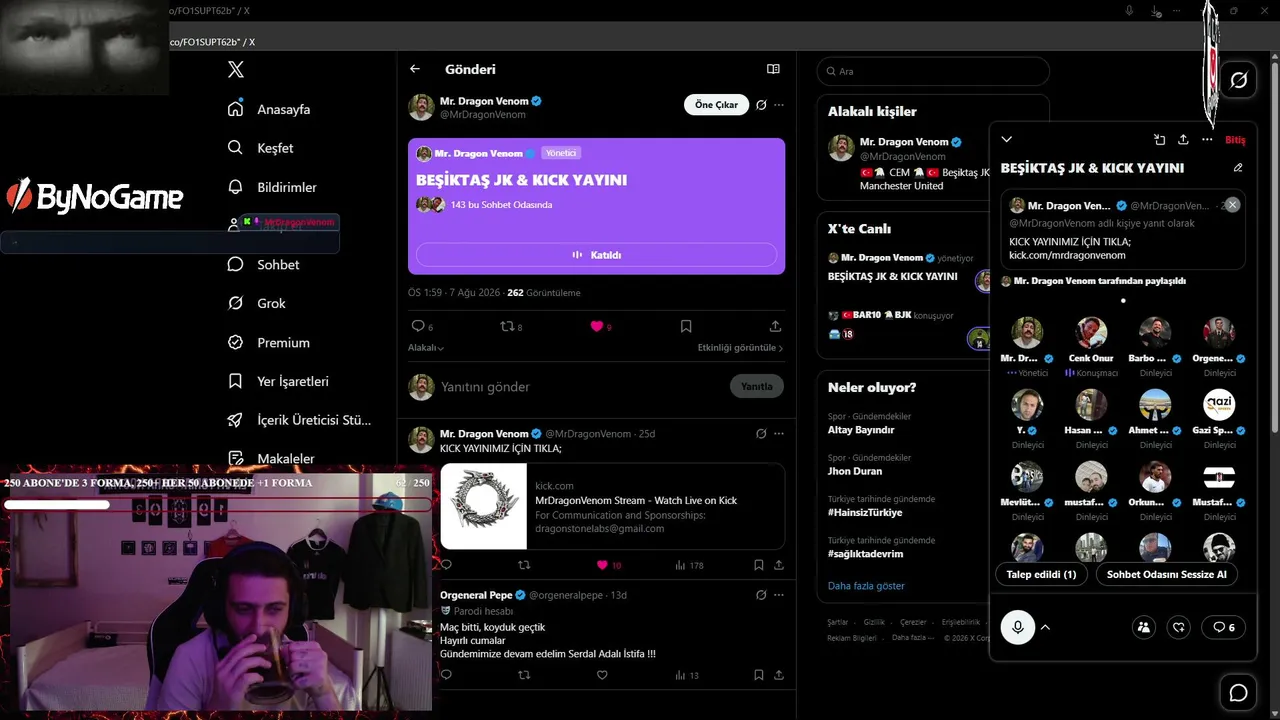The height and width of the screenshot is (720, 1280).
Task: Open Etkinliği görüntüle link
Action: point(740,348)
